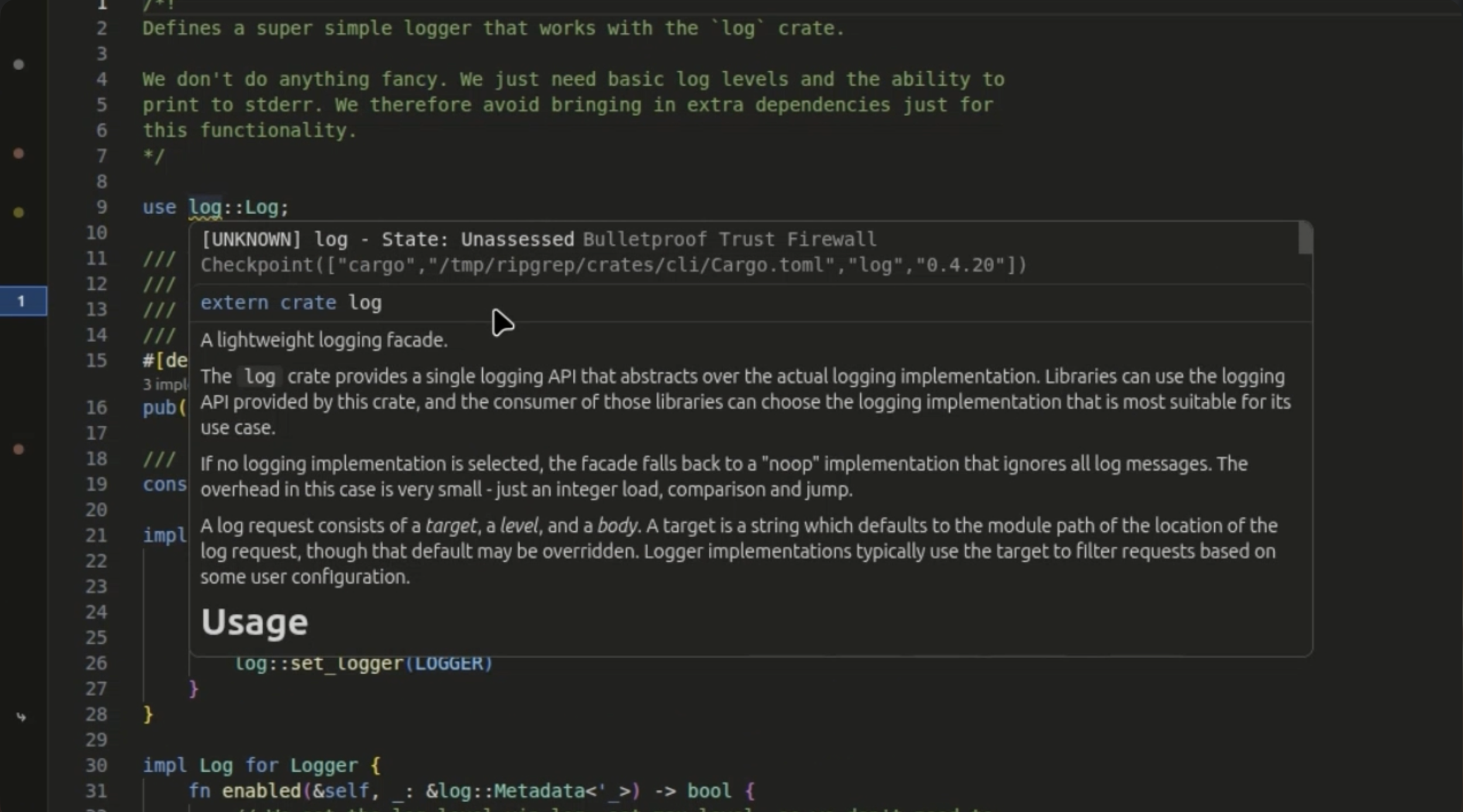Click the backticked `log` in comment line 2

pos(737,28)
